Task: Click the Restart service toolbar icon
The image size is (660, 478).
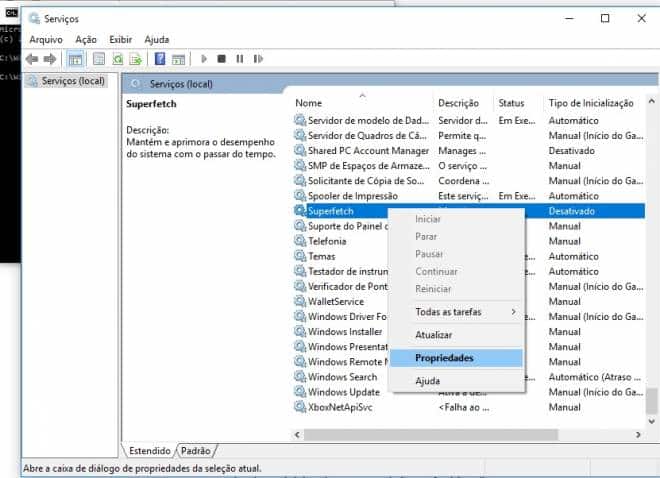Action: tap(258, 59)
